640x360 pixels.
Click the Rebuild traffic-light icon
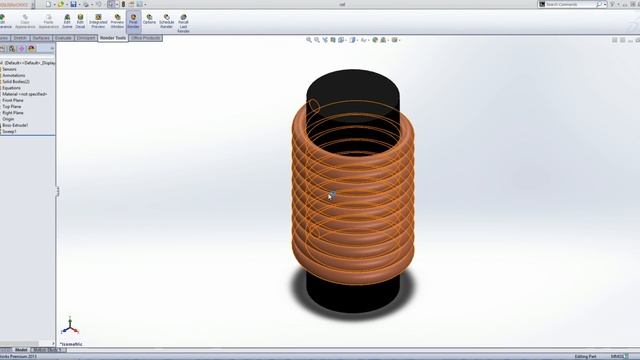(123, 4)
